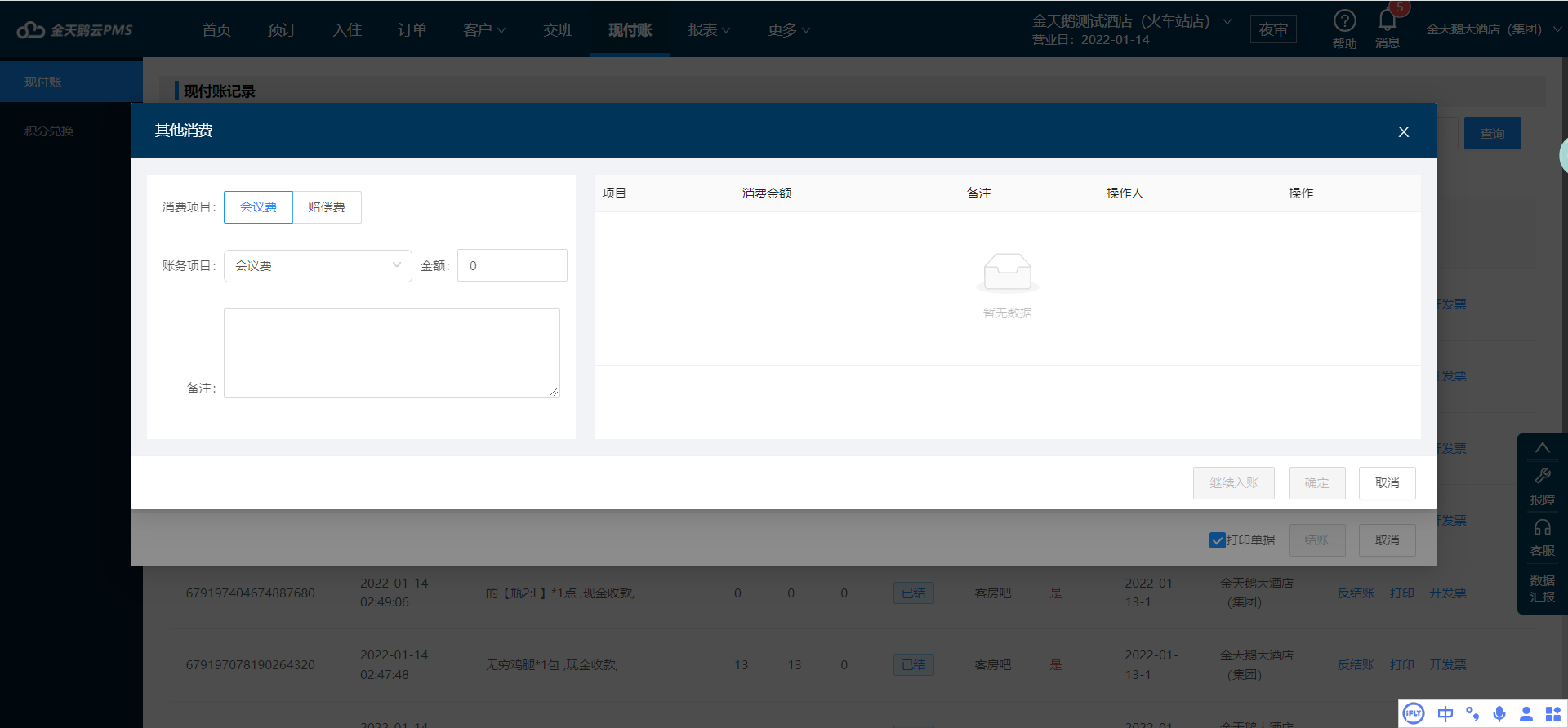The width and height of the screenshot is (1568, 728).
Task: Click the 已结 status tag for order 679197404674887680
Action: coord(913,593)
